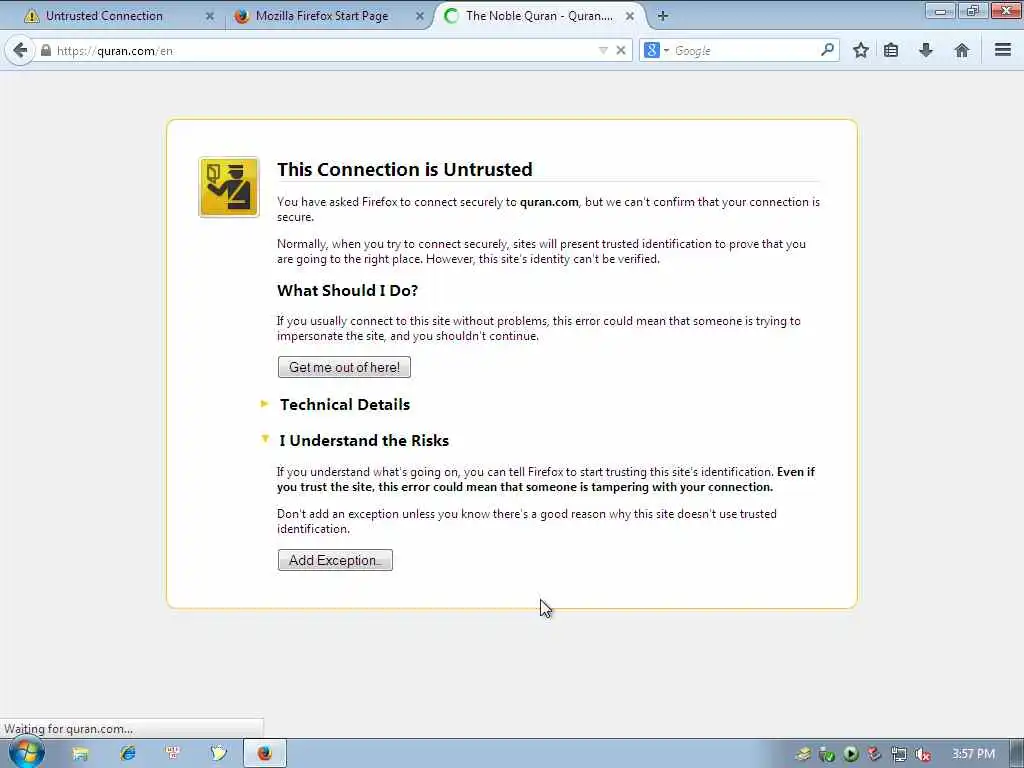Launch Internet Explorer from the taskbar

(127, 754)
